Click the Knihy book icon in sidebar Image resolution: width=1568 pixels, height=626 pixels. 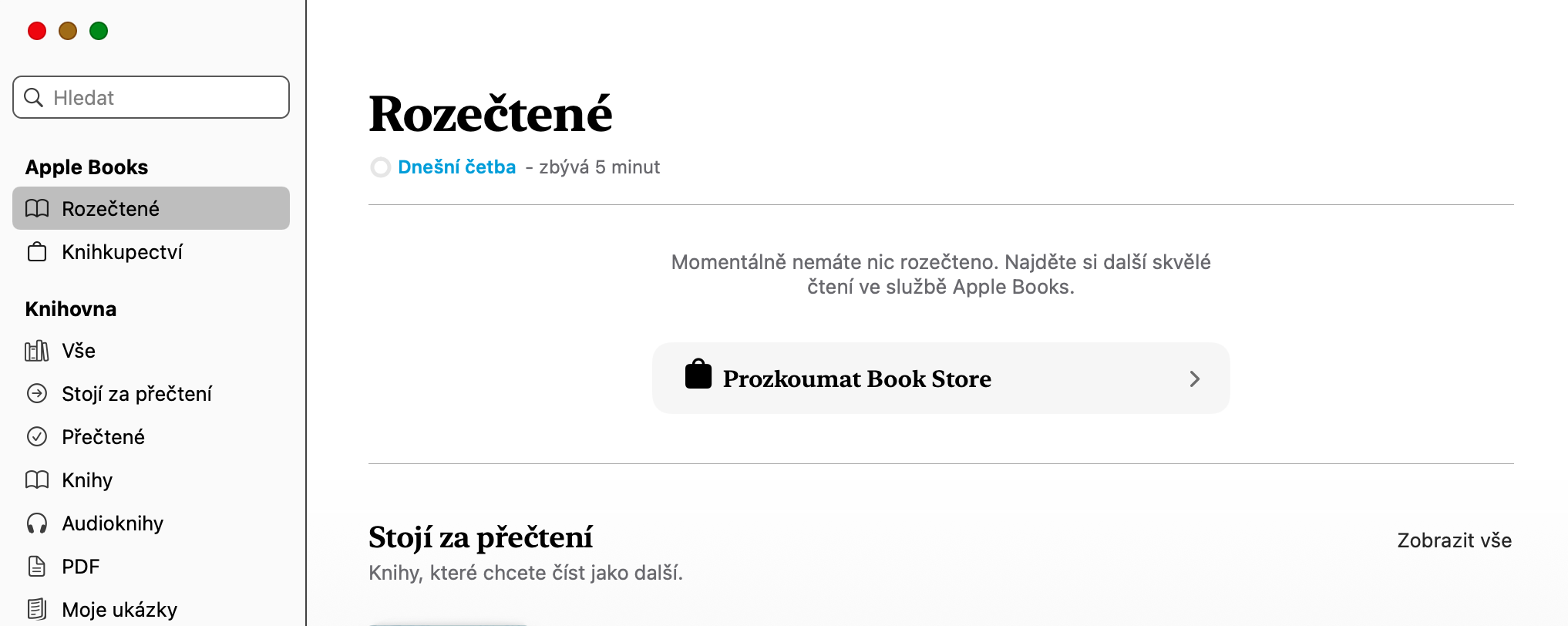coord(37,480)
